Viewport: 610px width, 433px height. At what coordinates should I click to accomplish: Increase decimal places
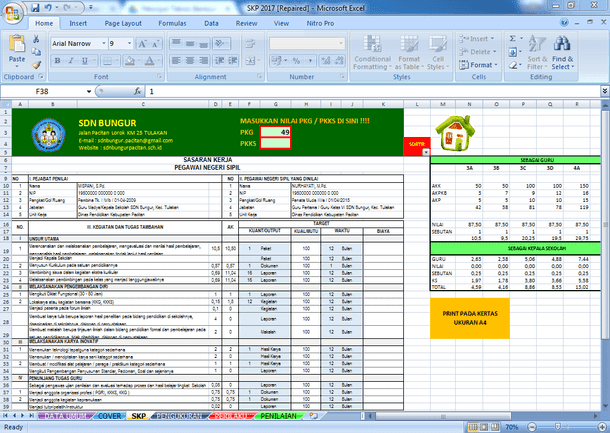[x=326, y=61]
